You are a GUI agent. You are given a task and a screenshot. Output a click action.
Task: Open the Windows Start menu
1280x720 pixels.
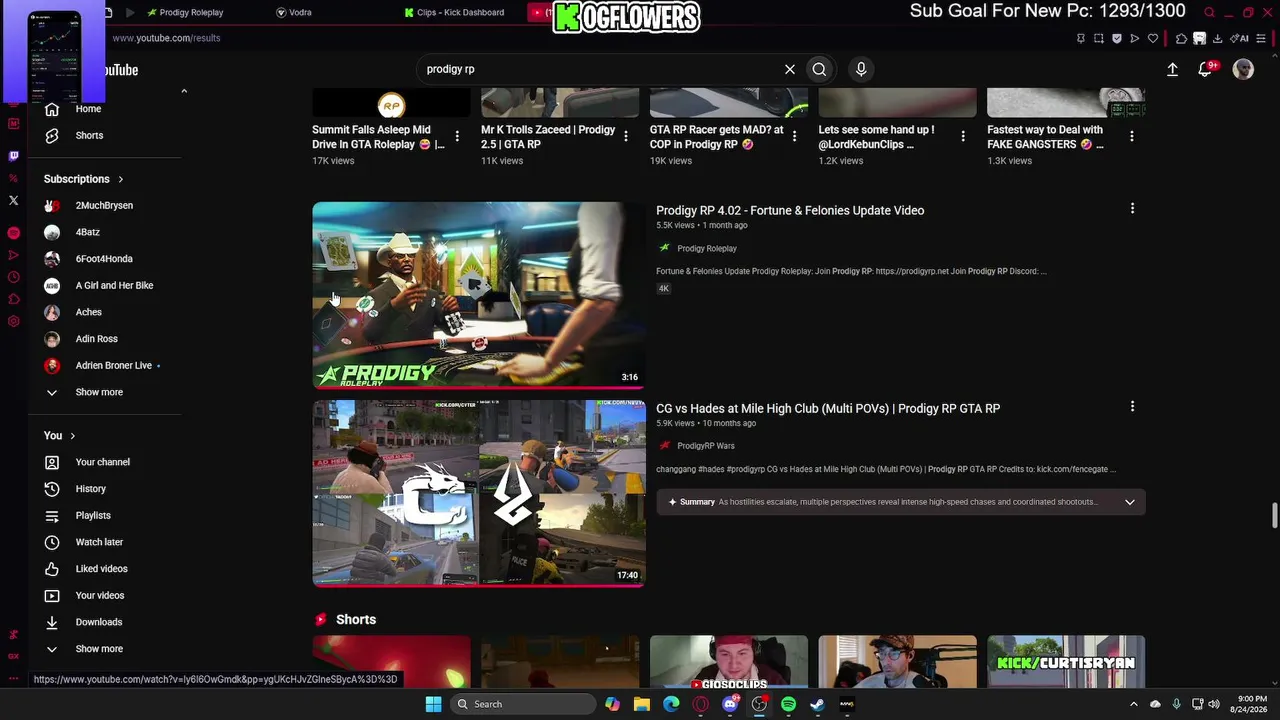[x=433, y=704]
